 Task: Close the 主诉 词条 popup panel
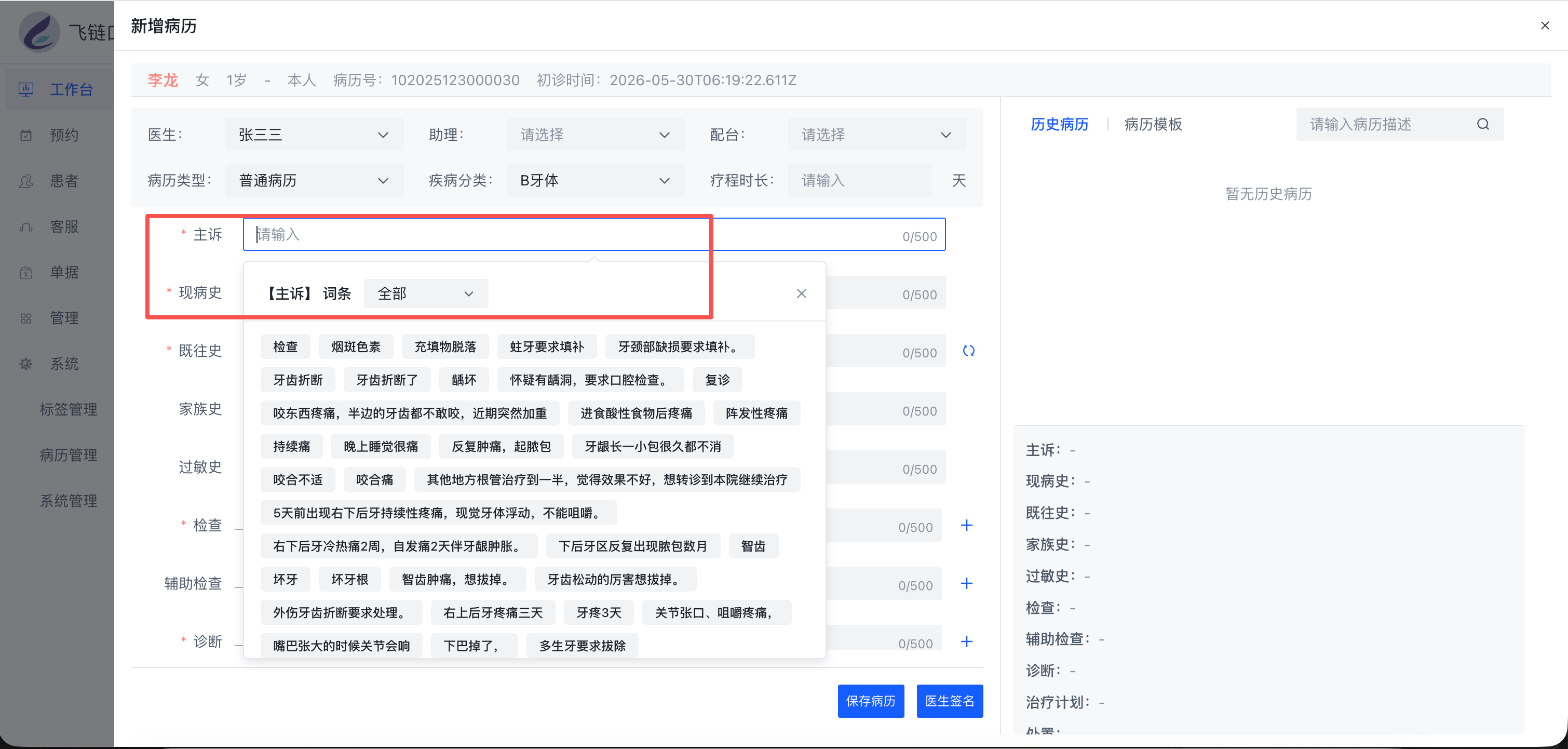(801, 293)
